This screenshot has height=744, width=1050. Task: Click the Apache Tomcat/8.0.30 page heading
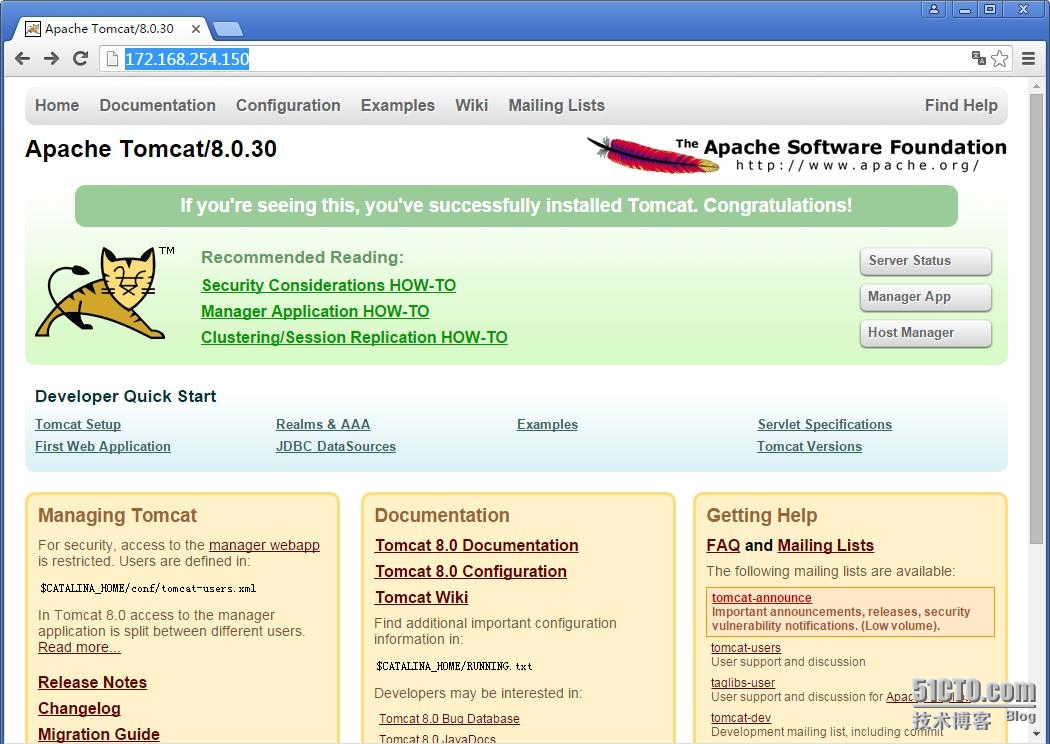coord(151,149)
